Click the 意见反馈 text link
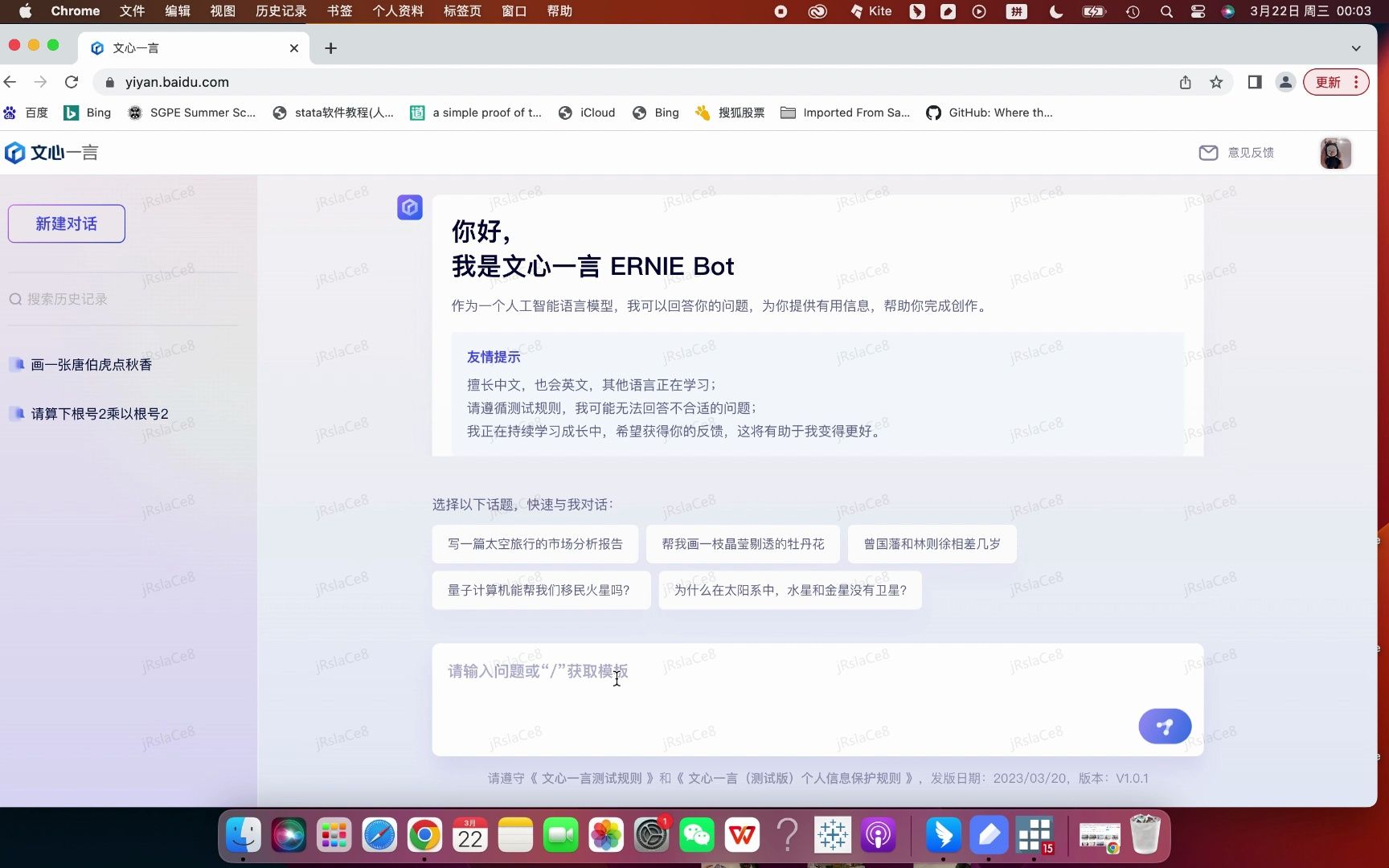The height and width of the screenshot is (868, 1389). tap(1251, 153)
